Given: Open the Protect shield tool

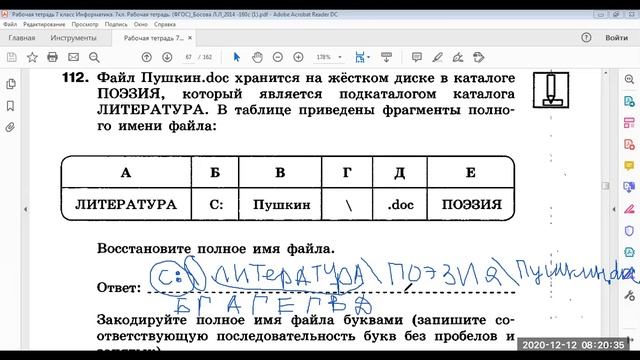Looking at the screenshot, I should pyautogui.click(x=629, y=231).
